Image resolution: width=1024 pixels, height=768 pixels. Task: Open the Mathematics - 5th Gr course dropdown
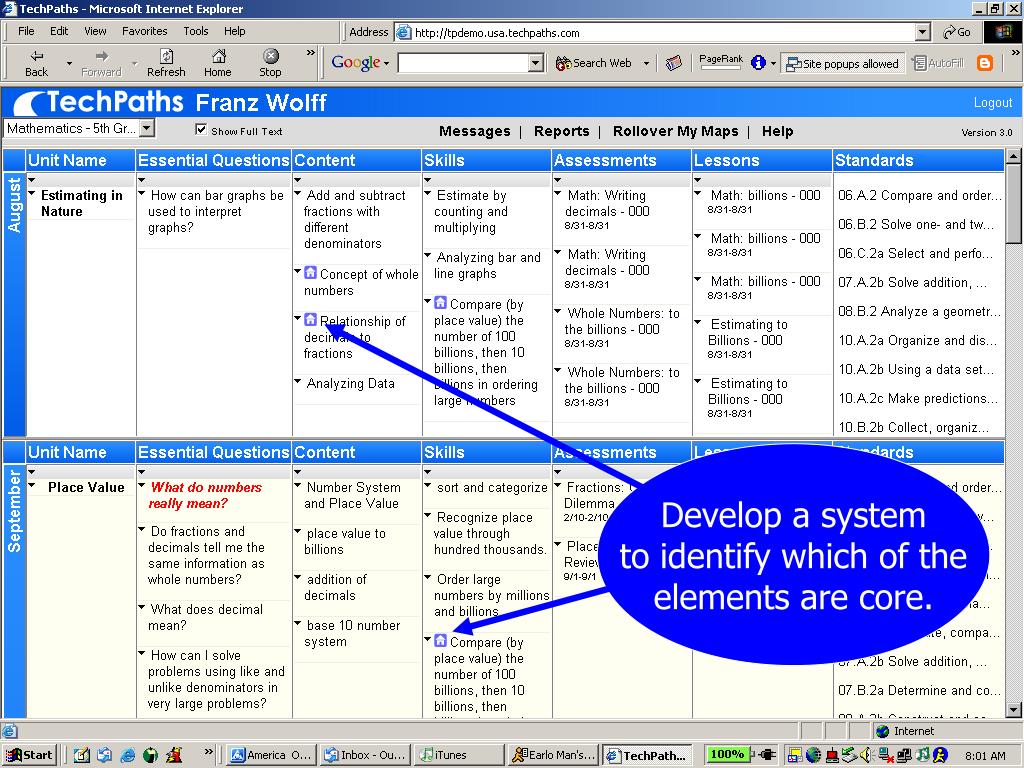tap(147, 128)
